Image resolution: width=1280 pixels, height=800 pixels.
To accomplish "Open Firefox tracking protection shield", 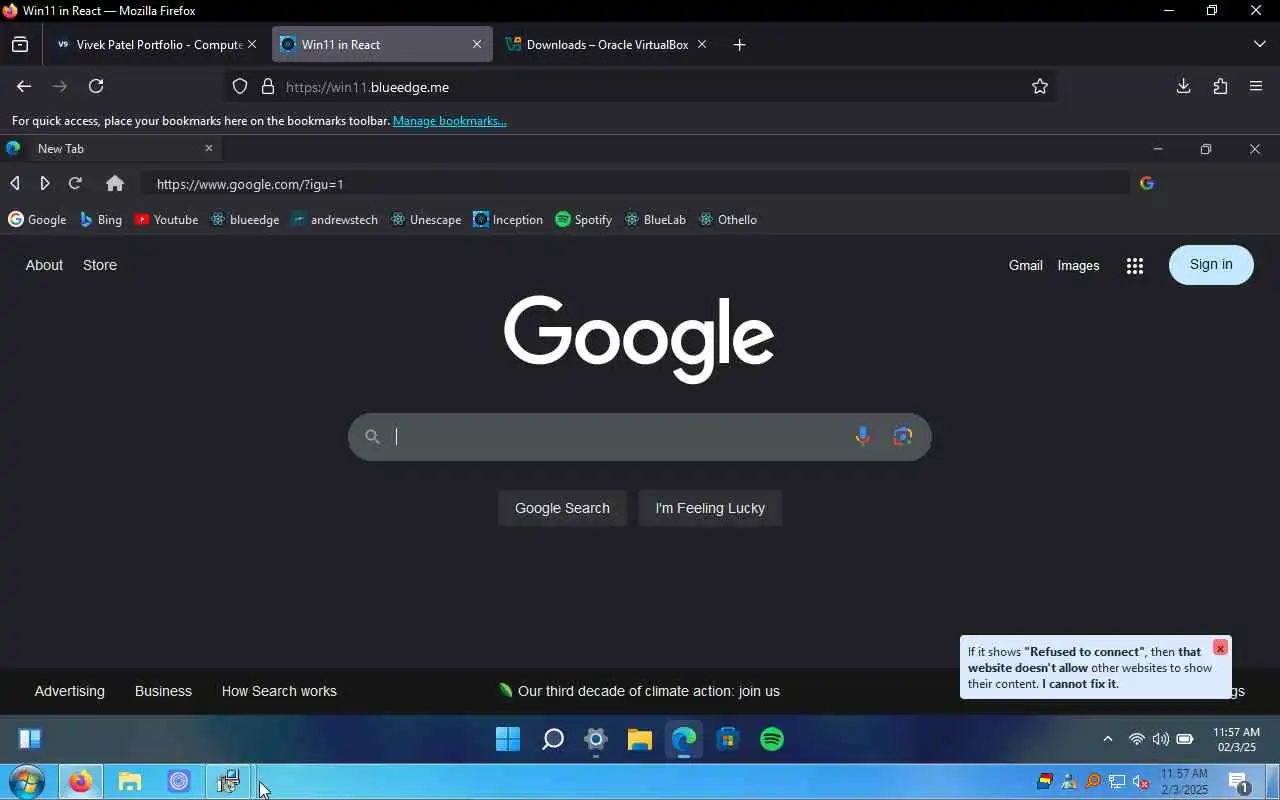I will tap(240, 87).
